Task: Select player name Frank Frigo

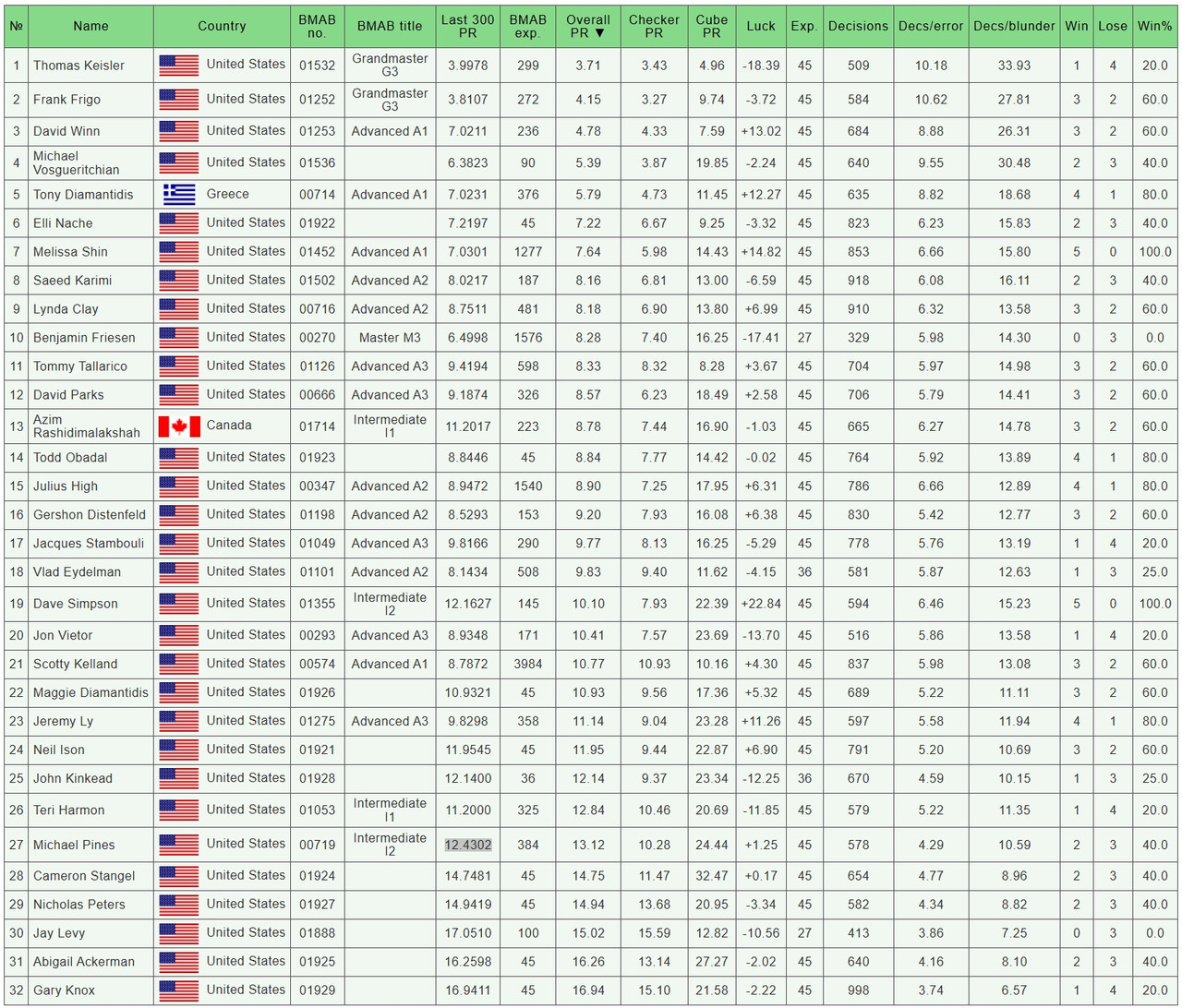Action: click(66, 100)
